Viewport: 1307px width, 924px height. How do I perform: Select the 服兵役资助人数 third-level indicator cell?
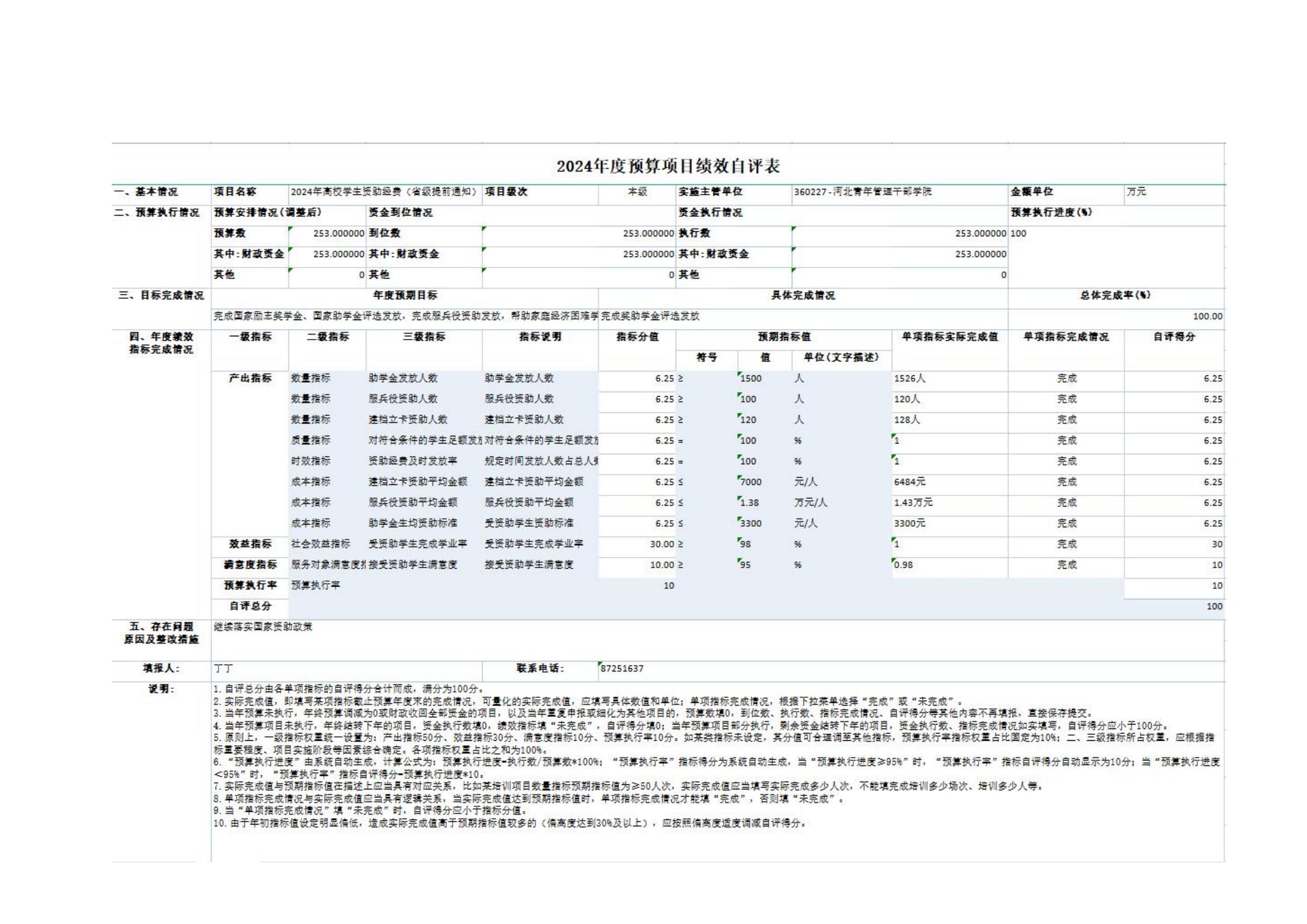pyautogui.click(x=403, y=399)
